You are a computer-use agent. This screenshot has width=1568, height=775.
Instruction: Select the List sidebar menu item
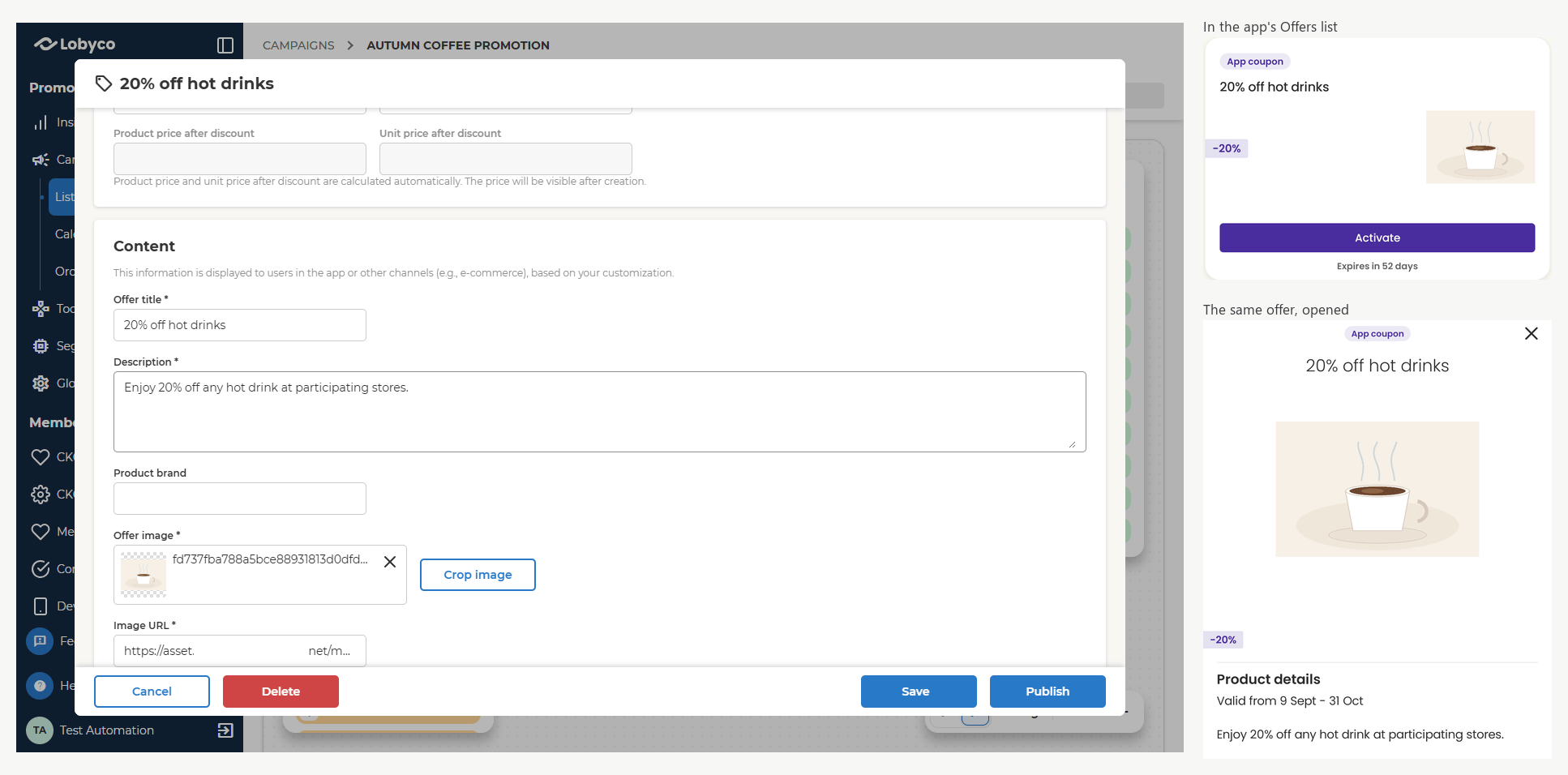62,197
